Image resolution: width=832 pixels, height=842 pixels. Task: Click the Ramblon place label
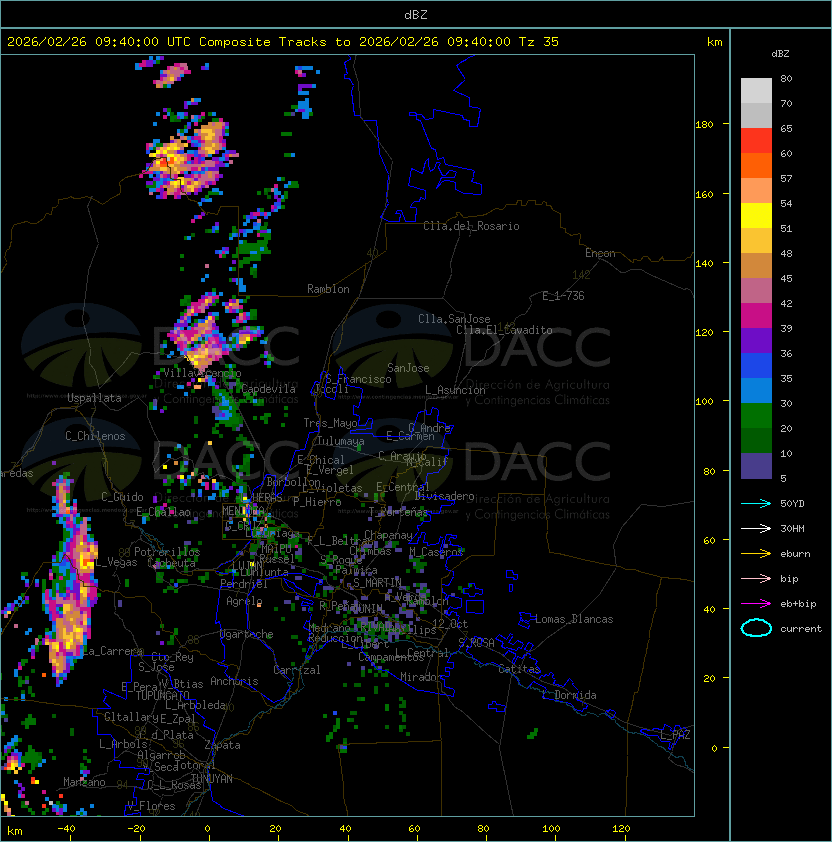tap(328, 289)
